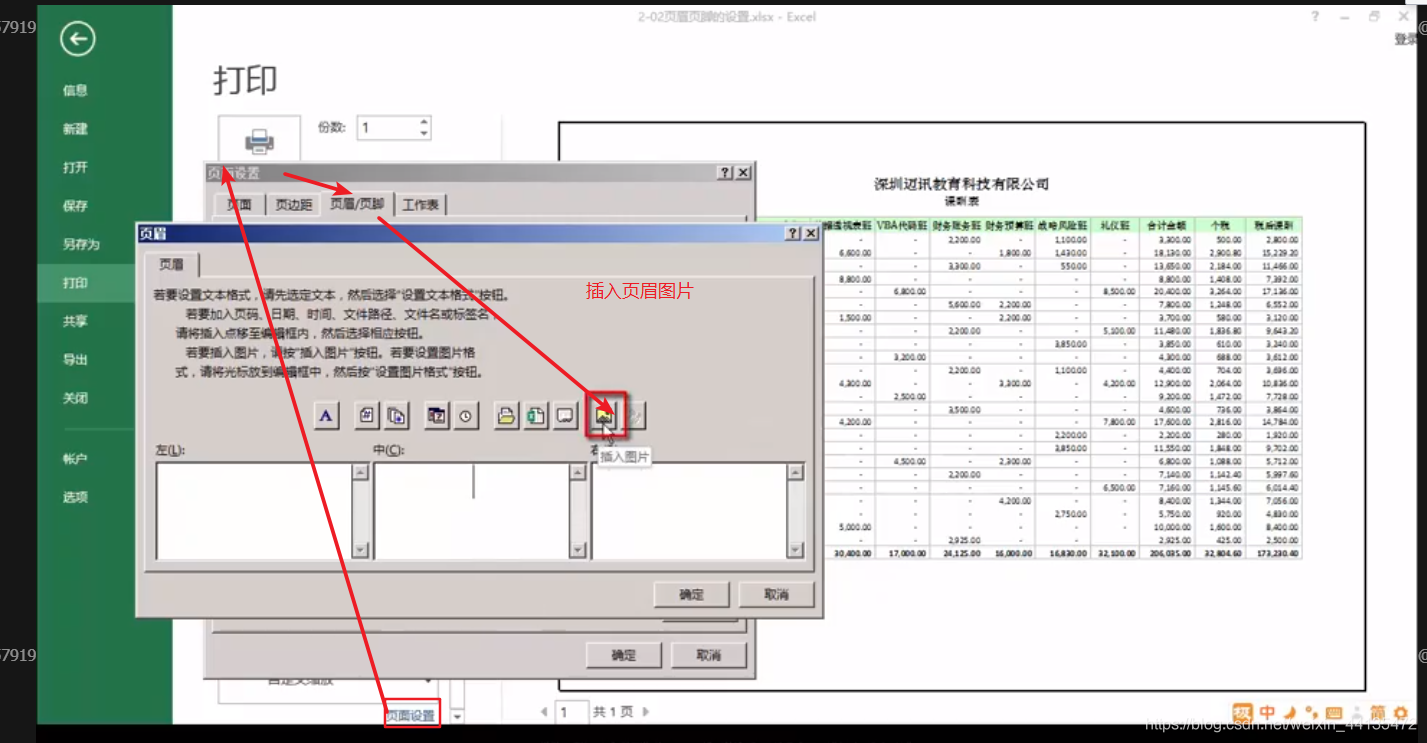Click the printer Print button
Screen dimensions: 1427x743
click(x=259, y=140)
